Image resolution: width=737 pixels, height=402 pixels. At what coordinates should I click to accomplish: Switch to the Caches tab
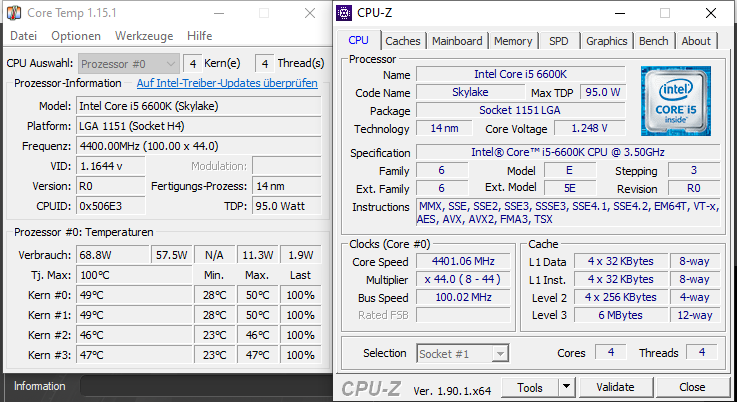pos(403,41)
